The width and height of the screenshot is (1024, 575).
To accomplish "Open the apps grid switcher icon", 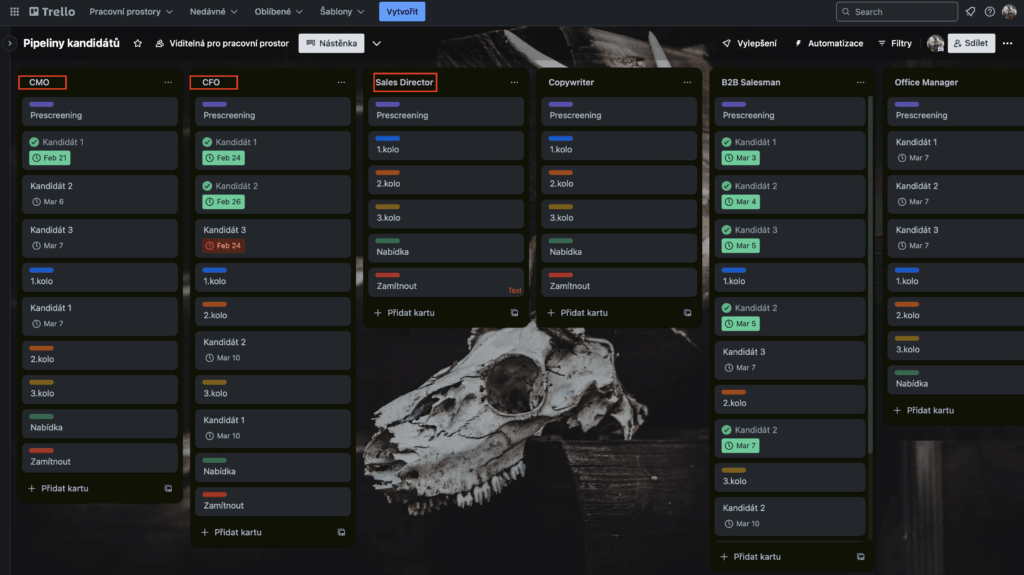I will [14, 12].
